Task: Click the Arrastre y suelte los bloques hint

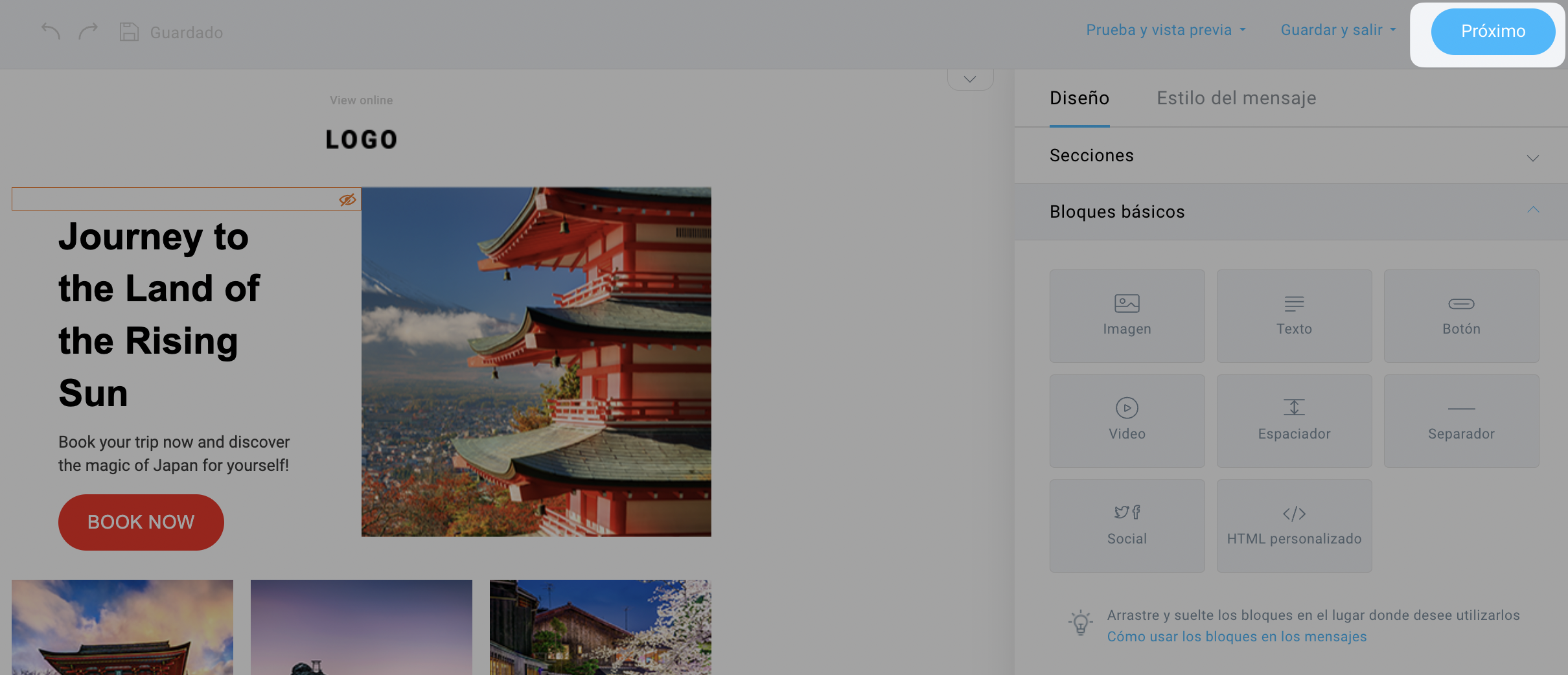Action: pyautogui.click(x=1313, y=615)
